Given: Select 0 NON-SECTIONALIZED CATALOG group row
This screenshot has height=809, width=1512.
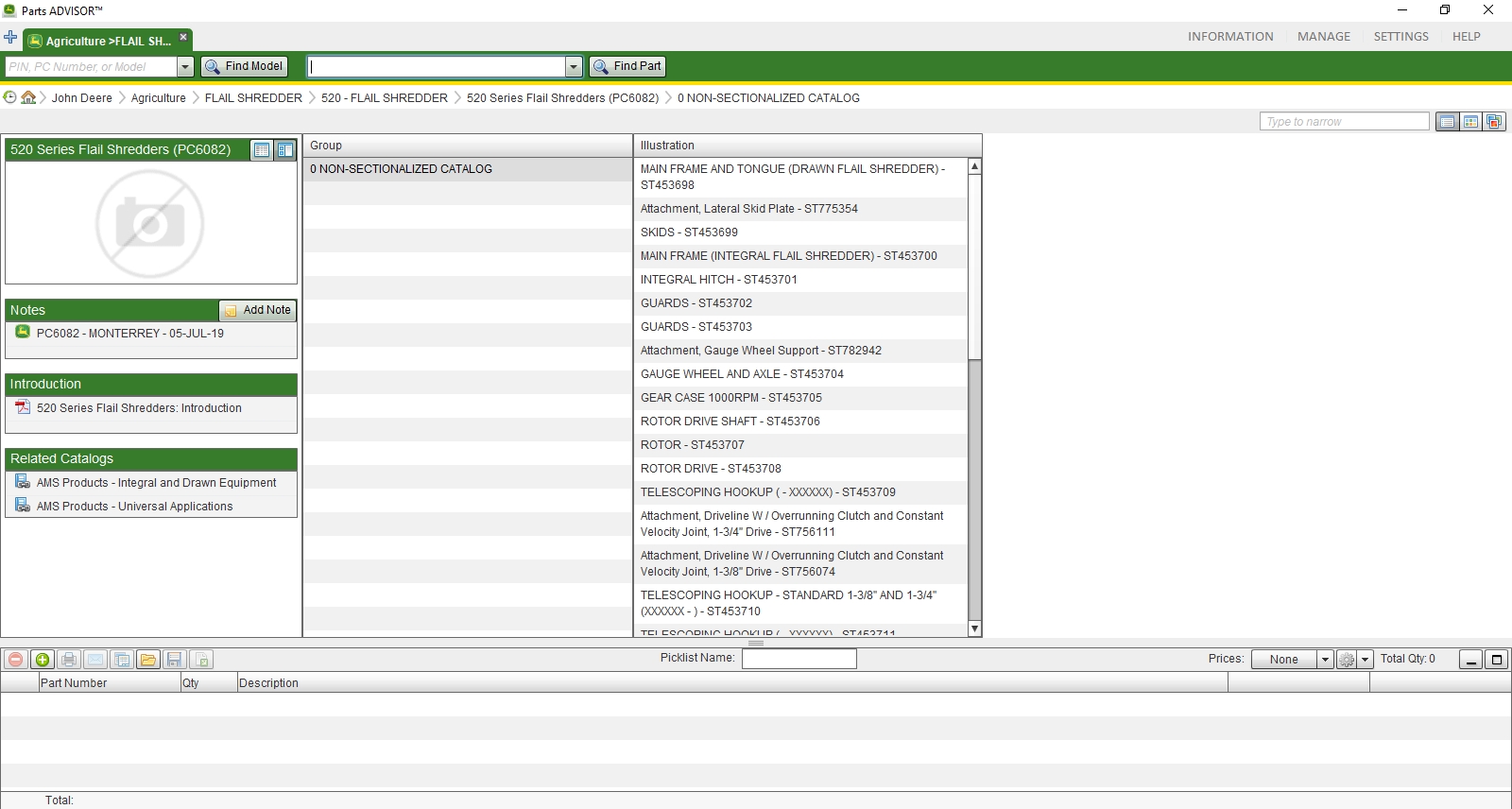Looking at the screenshot, I should [x=467, y=169].
